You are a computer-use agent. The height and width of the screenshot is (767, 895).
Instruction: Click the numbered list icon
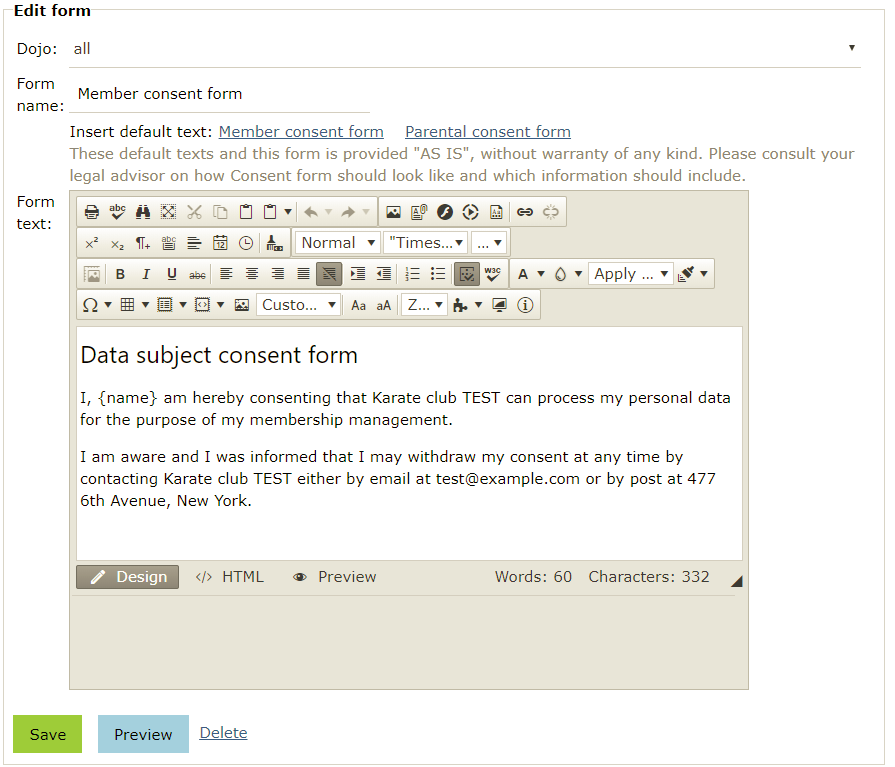pyautogui.click(x=412, y=274)
